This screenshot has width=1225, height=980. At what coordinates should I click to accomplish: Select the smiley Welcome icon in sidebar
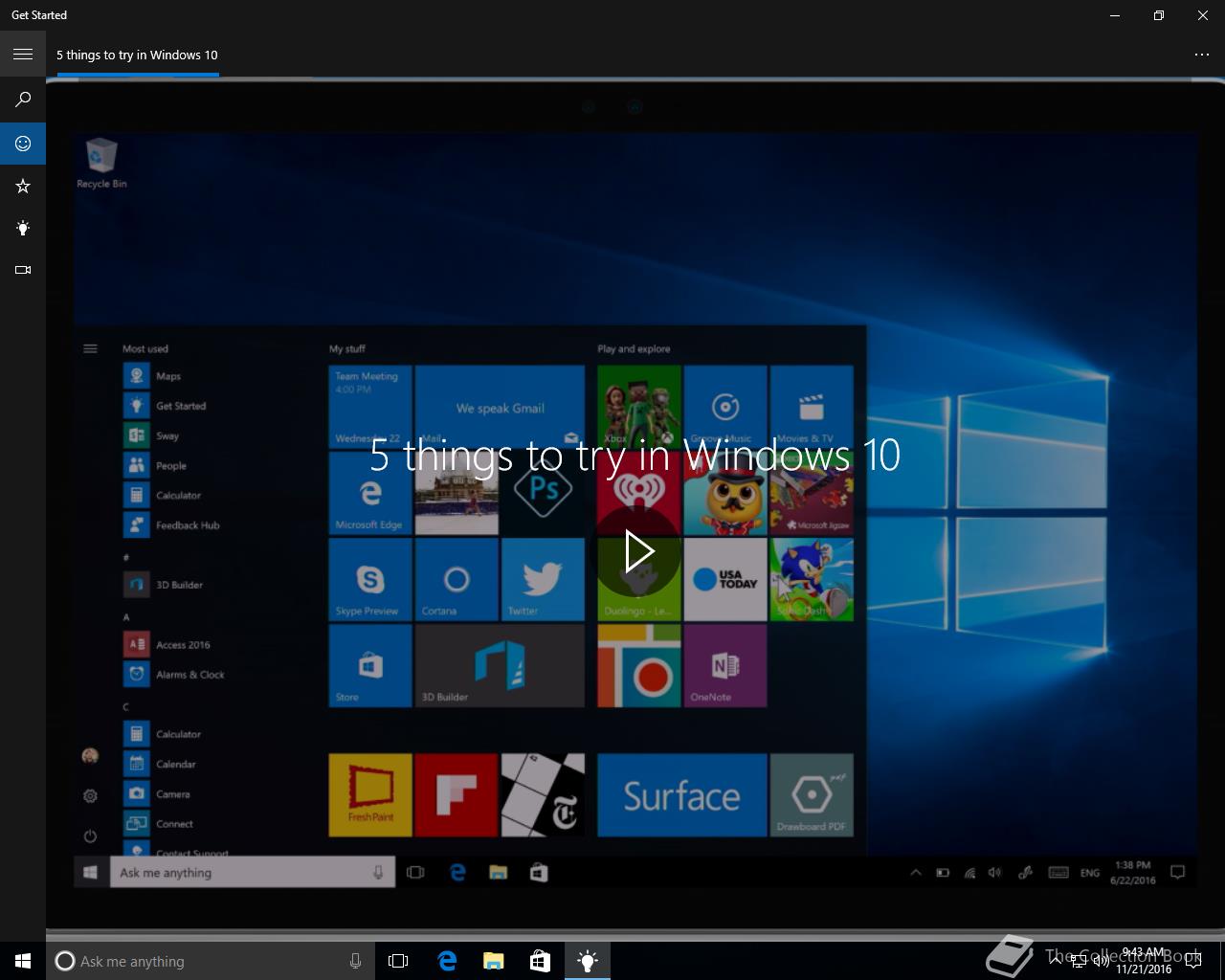click(23, 144)
